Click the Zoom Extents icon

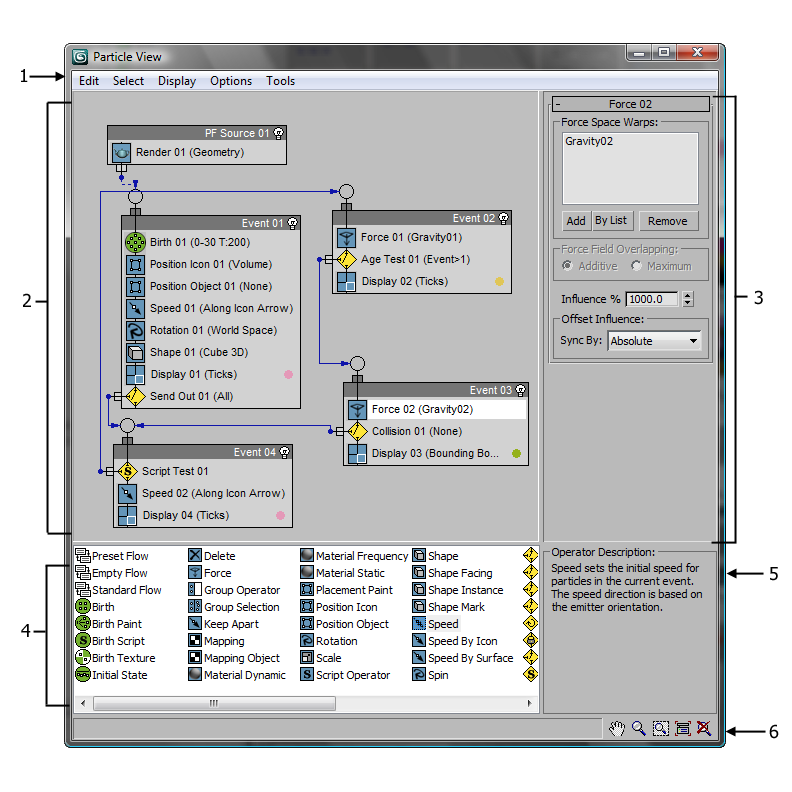click(683, 728)
